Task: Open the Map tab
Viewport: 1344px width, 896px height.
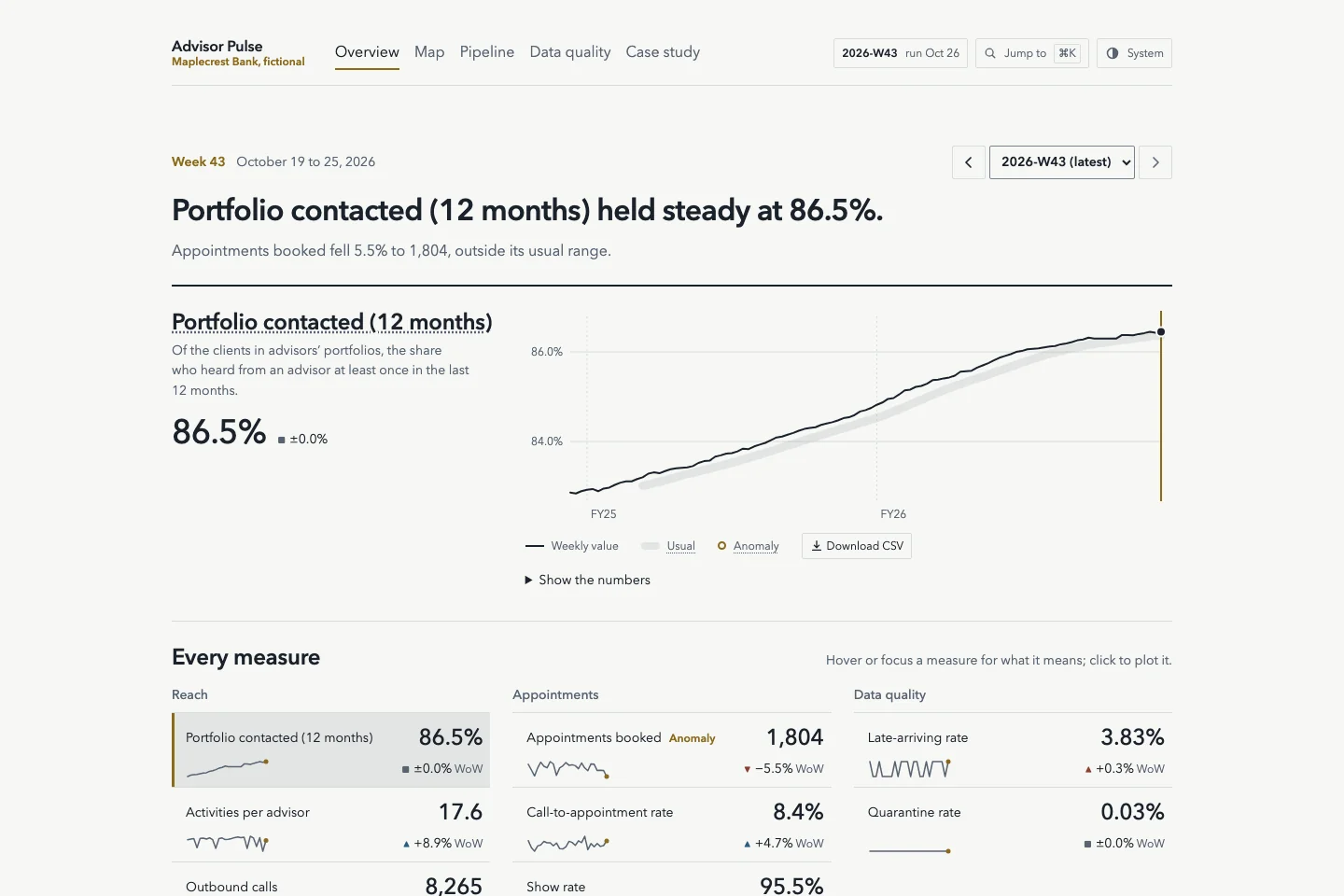Action: [x=429, y=52]
